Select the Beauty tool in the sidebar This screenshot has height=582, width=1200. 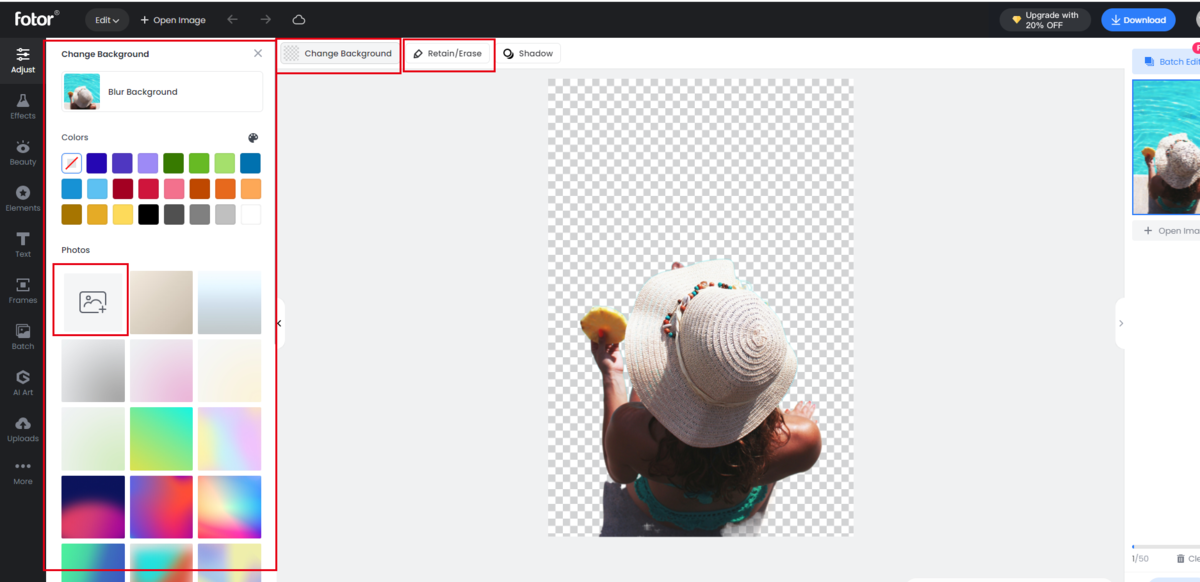tap(22, 152)
